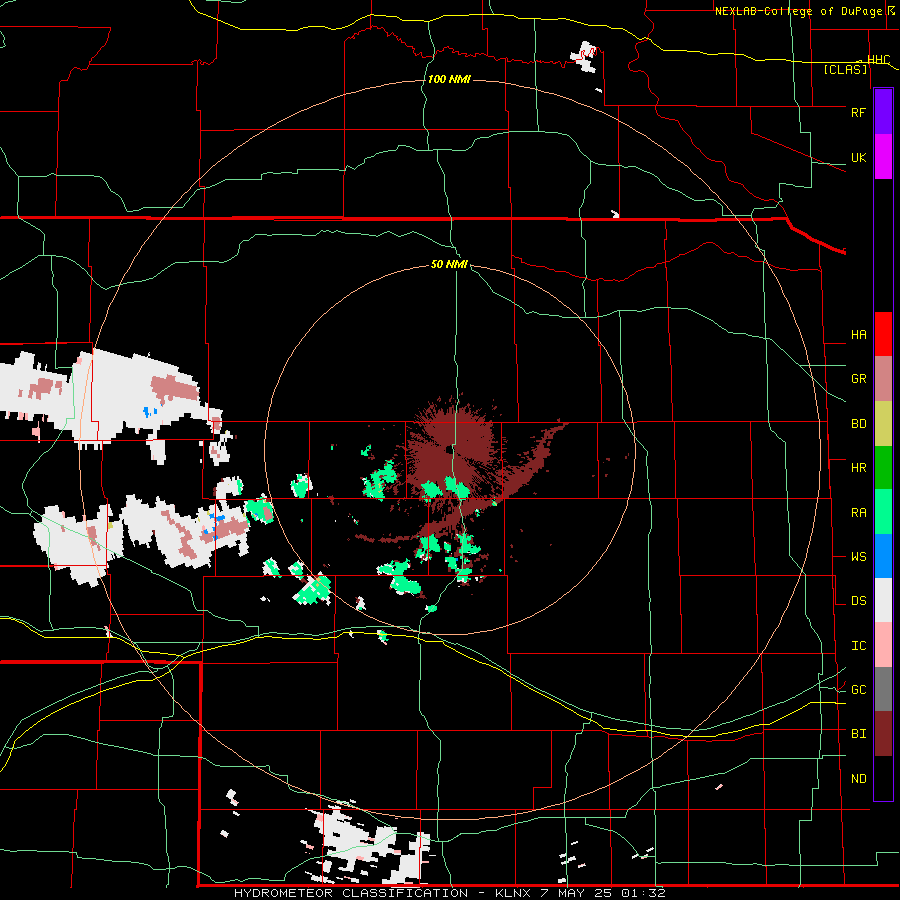Click the BI brown legend swatch
This screenshot has height=900, width=900.
point(883,734)
